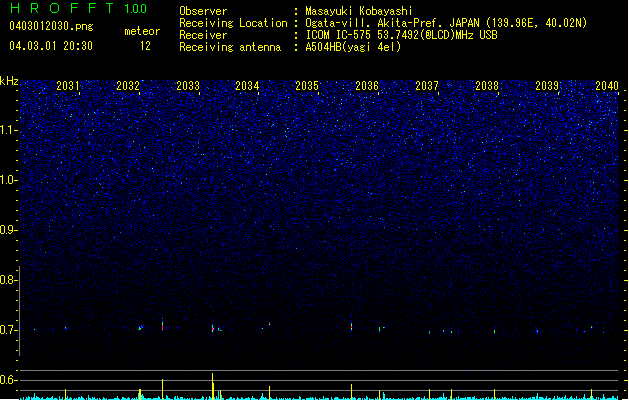Click the 2037 time marker
This screenshot has width=629, height=400.
pos(427,85)
